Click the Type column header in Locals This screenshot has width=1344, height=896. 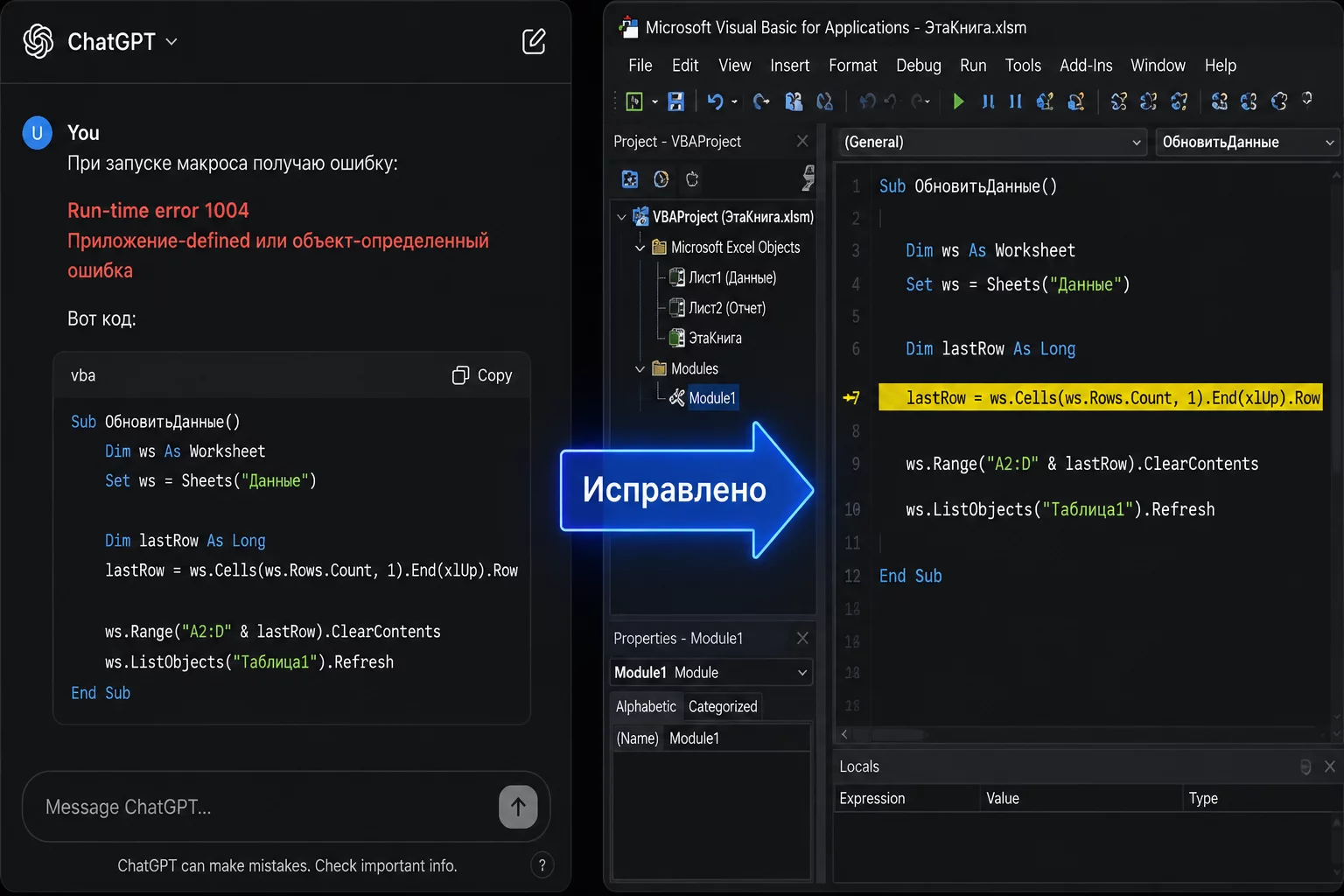[1203, 798]
